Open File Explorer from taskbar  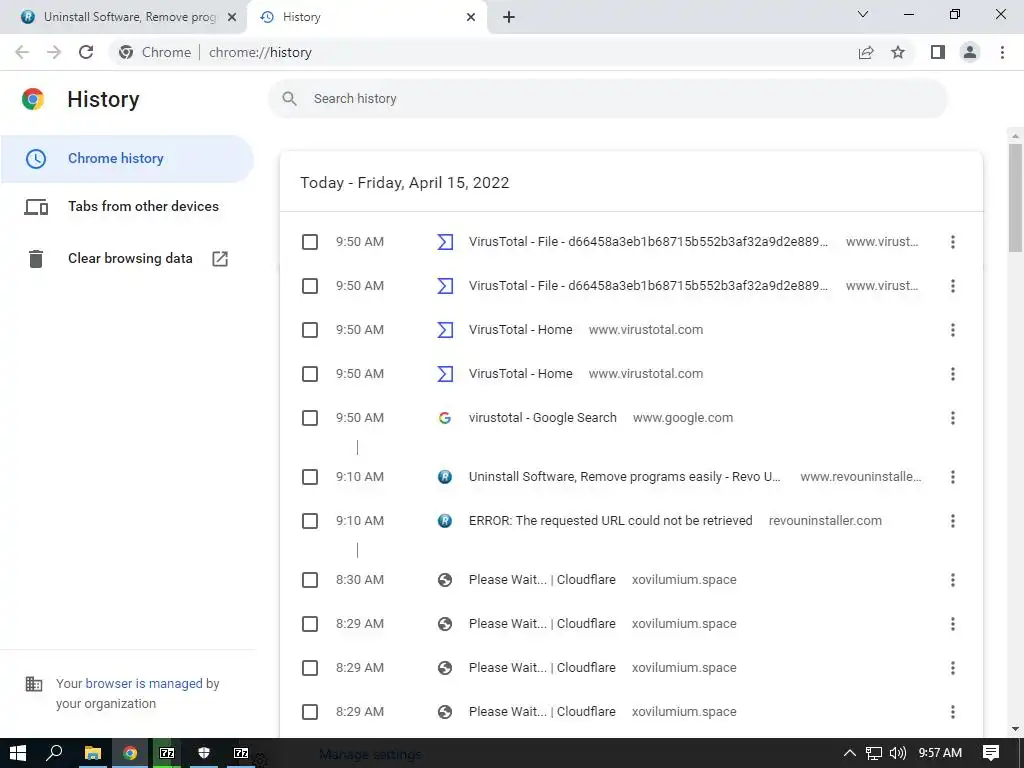[93, 753]
